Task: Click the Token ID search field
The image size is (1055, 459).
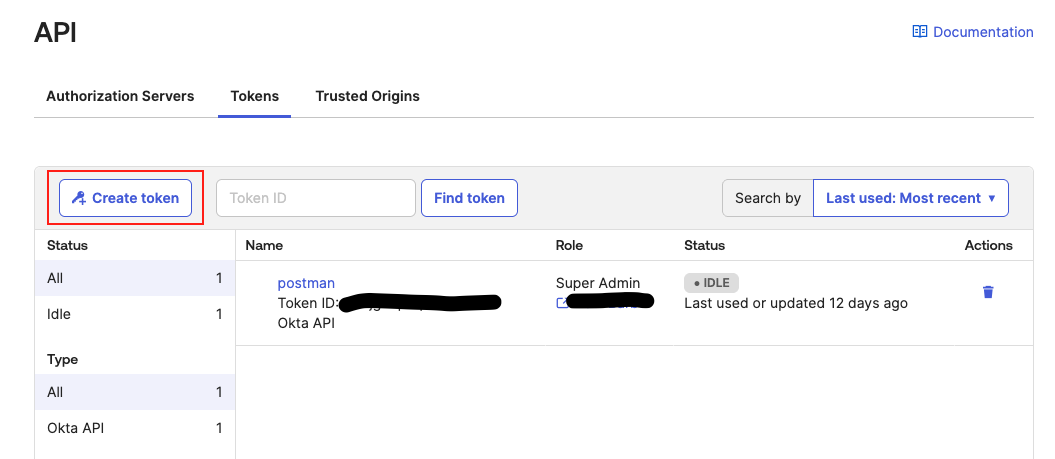Action: tap(316, 198)
